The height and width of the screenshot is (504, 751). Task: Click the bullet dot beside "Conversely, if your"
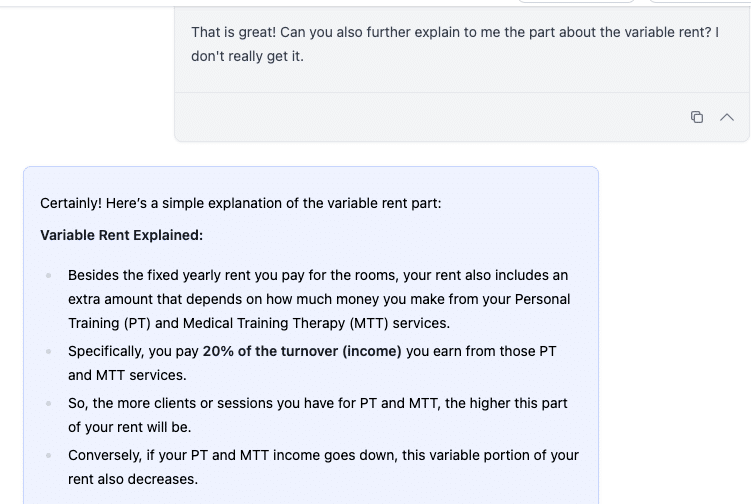pos(49,455)
